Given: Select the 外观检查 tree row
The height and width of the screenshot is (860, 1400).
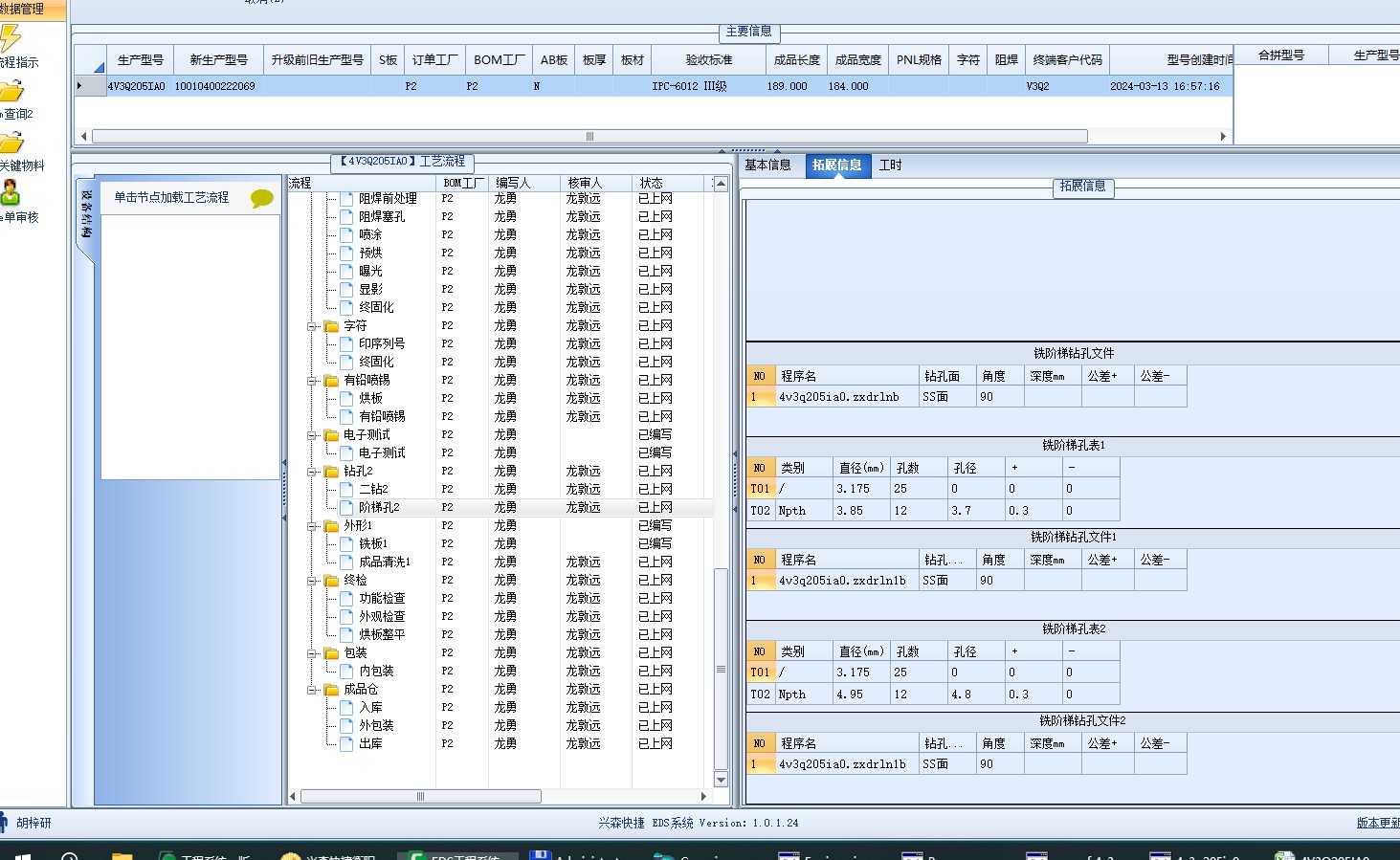Looking at the screenshot, I should click(500, 617).
